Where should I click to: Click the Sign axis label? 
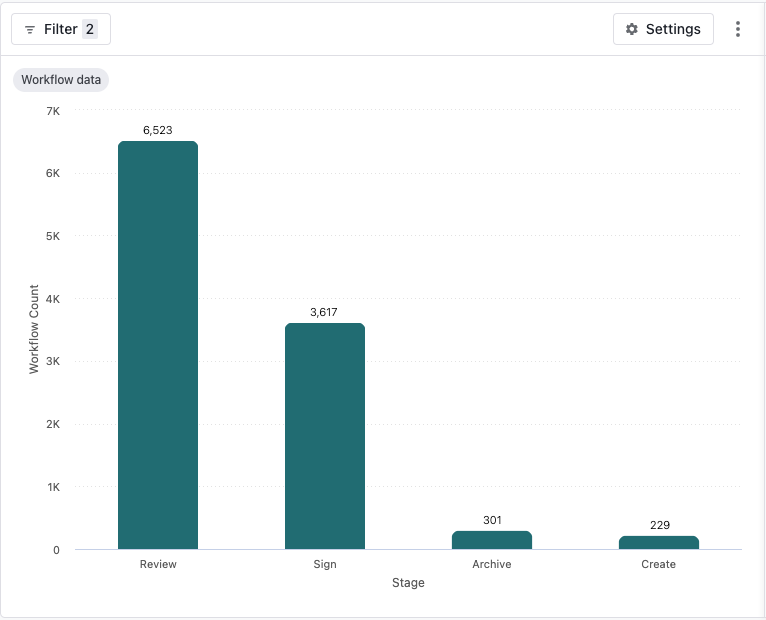point(325,564)
